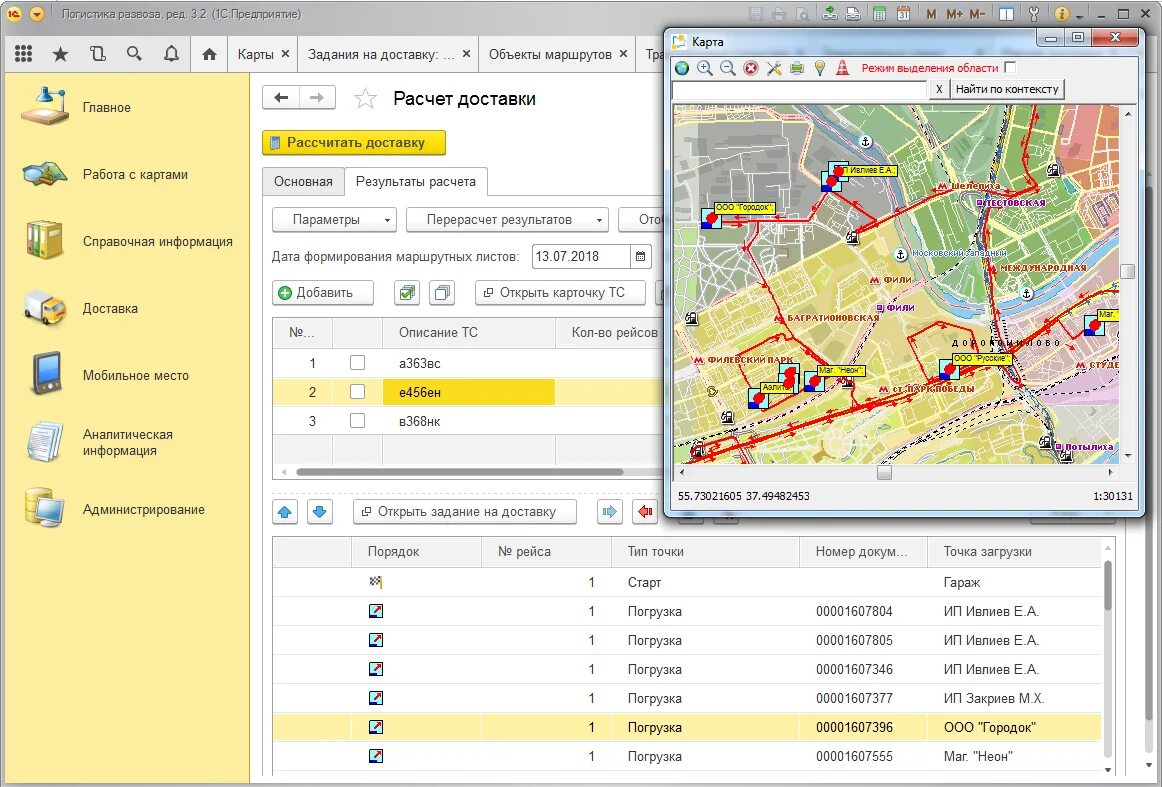
Task: Expand the Параметры dropdown
Action: click(x=334, y=219)
